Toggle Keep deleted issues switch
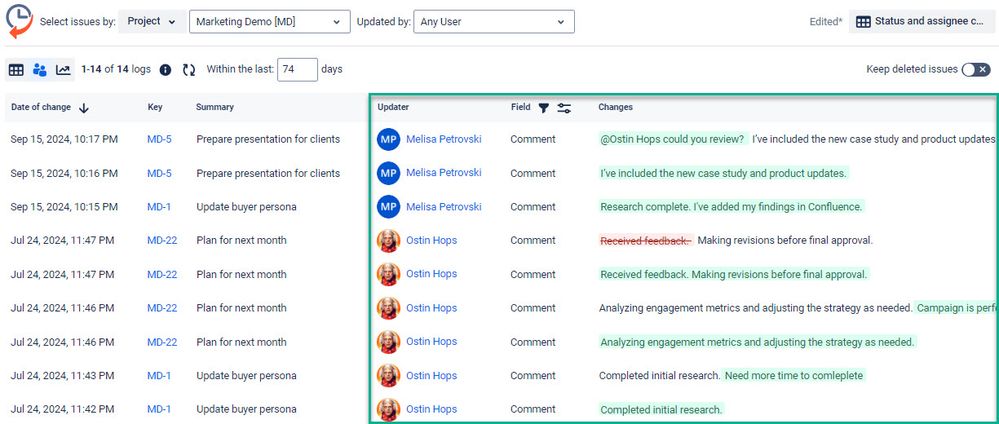Viewport: 999px width, 424px height. click(x=976, y=69)
